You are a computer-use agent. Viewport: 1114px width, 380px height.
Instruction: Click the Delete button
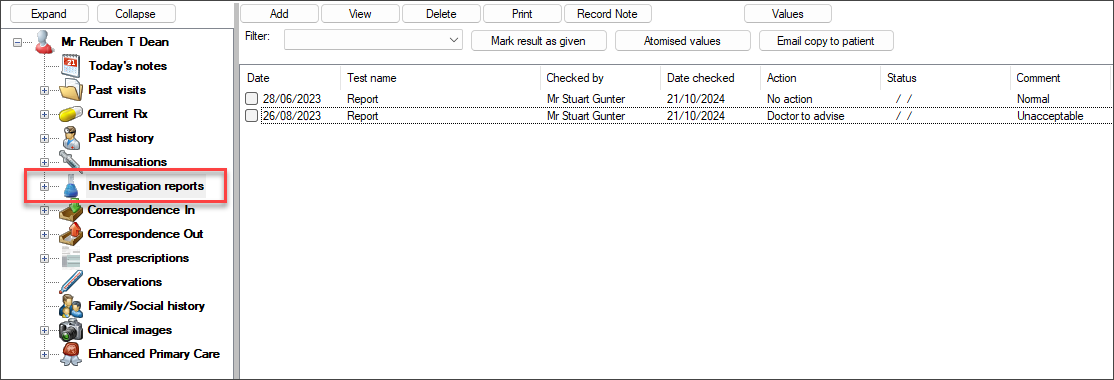441,13
